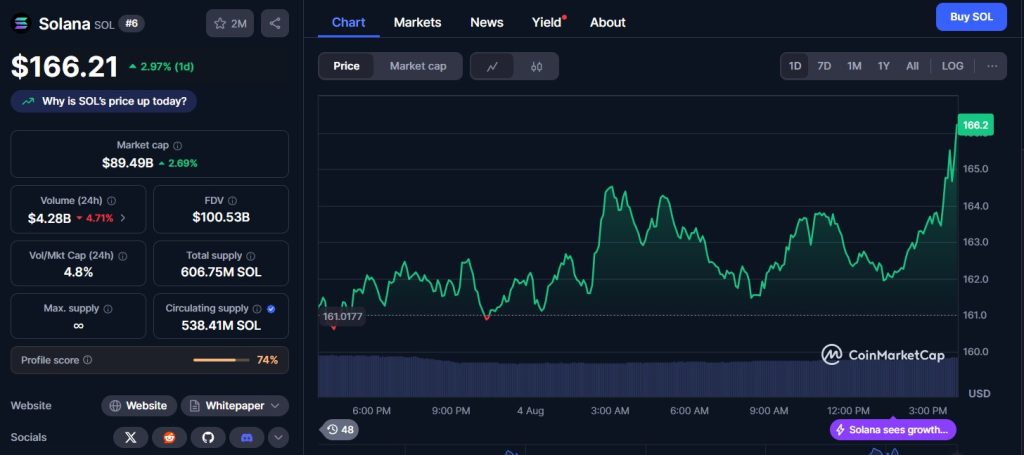Screen dimensions: 1024x455
Task: Toggle chart to Market cap view
Action: [418, 66]
